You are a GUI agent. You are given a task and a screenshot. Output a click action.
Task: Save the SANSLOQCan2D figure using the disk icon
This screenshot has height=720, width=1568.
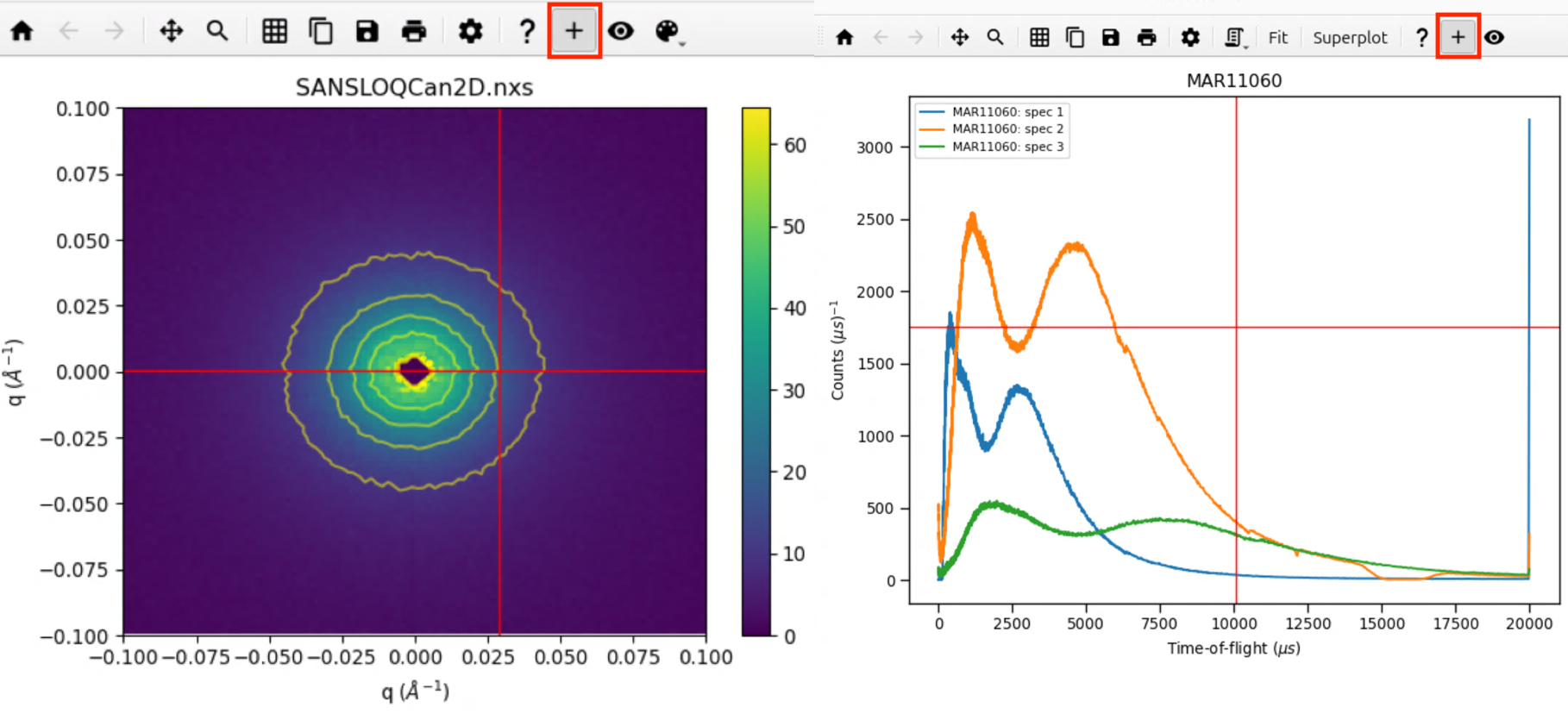pos(367,32)
